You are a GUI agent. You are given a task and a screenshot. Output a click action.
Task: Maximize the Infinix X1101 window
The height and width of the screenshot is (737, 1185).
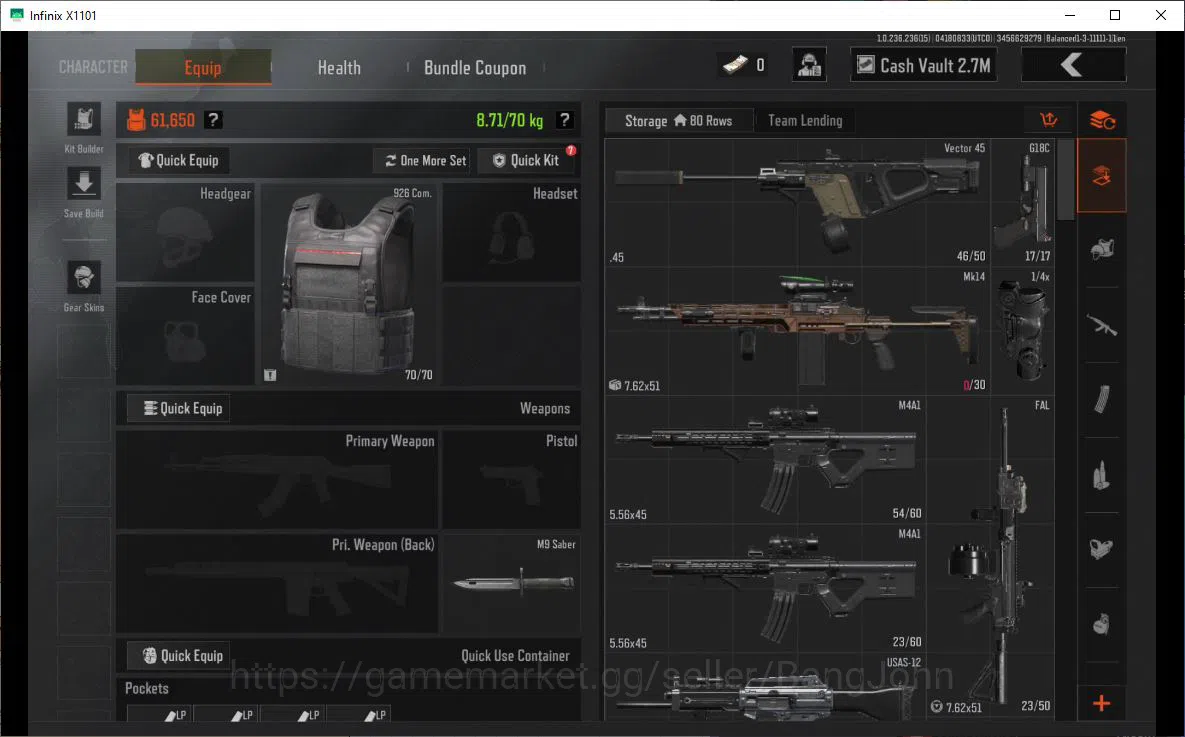click(1115, 15)
